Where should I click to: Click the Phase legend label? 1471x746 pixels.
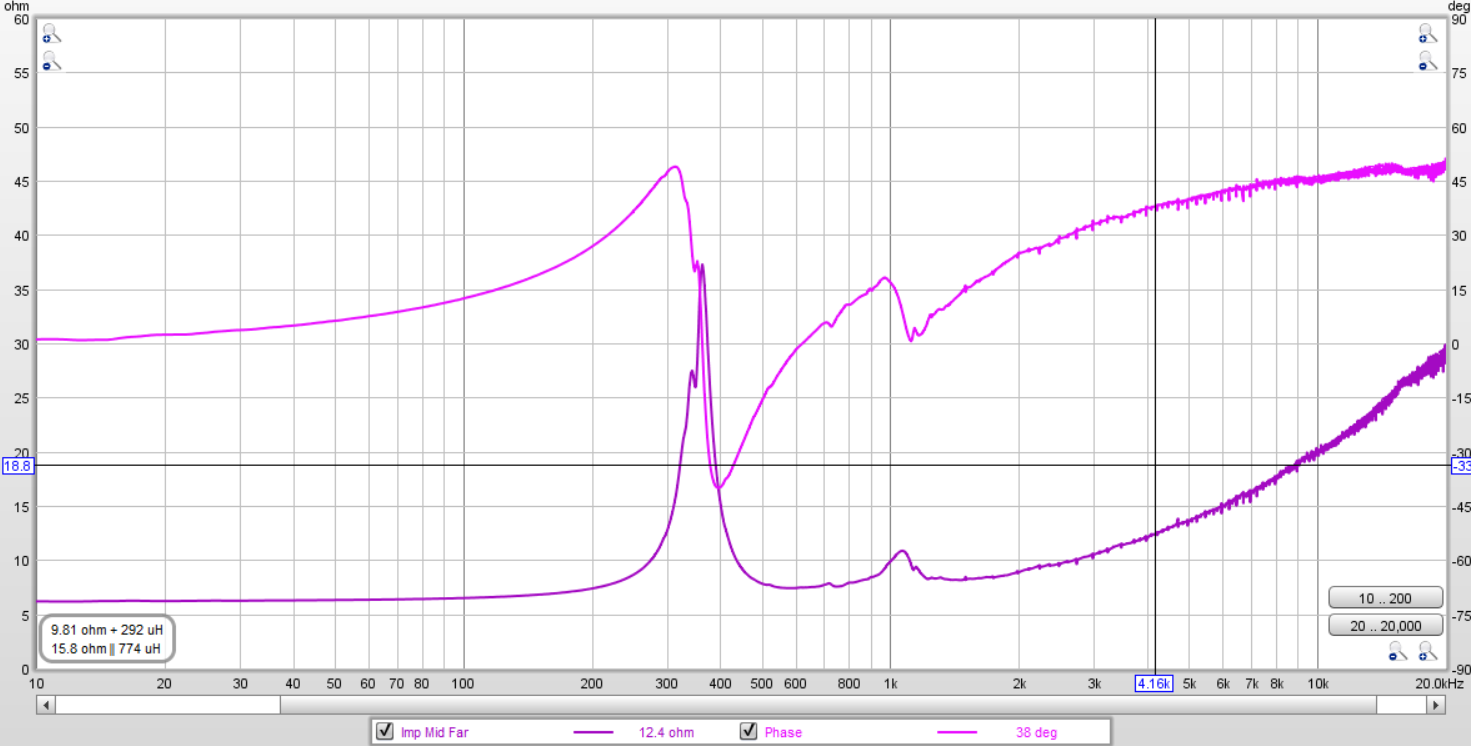[783, 732]
